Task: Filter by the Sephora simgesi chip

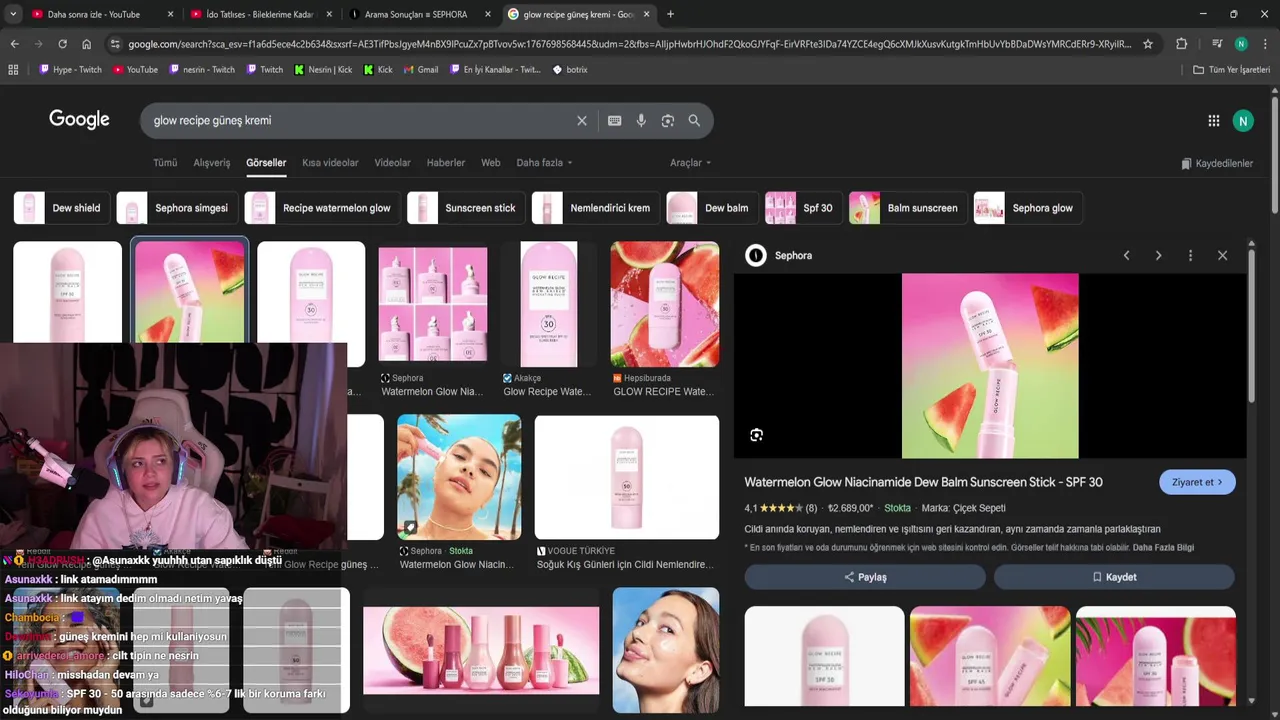Action: coord(177,208)
